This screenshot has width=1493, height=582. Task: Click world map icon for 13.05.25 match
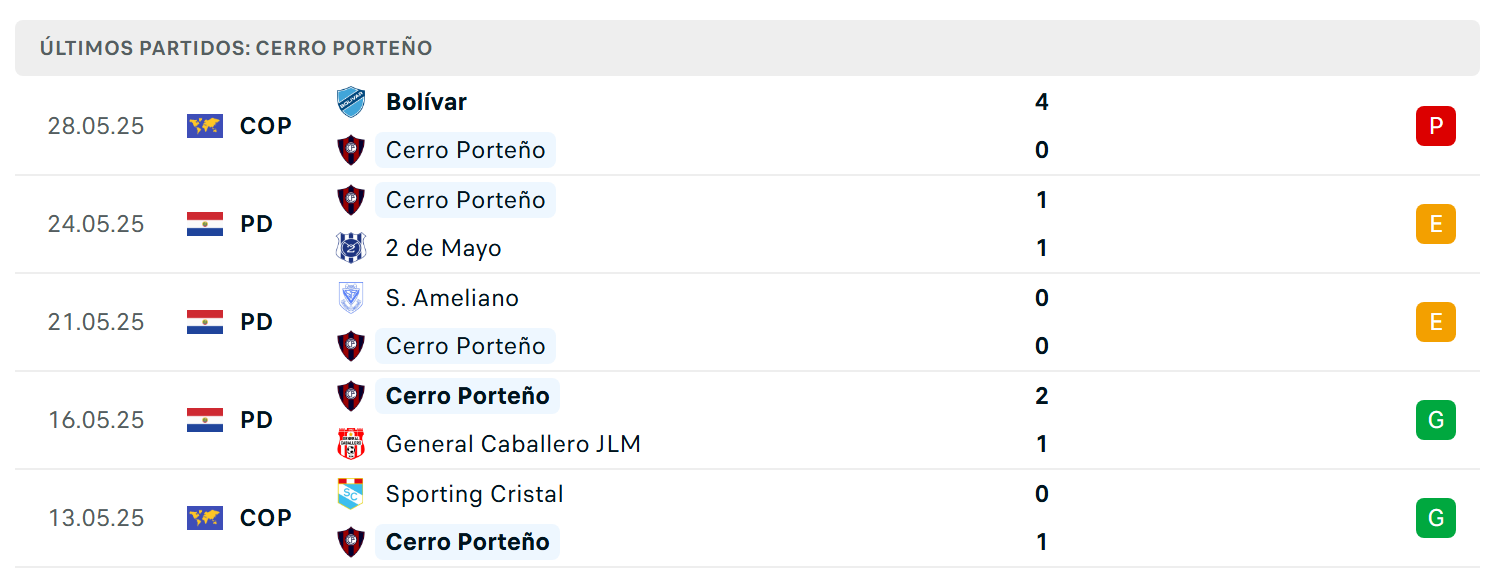[x=205, y=518]
